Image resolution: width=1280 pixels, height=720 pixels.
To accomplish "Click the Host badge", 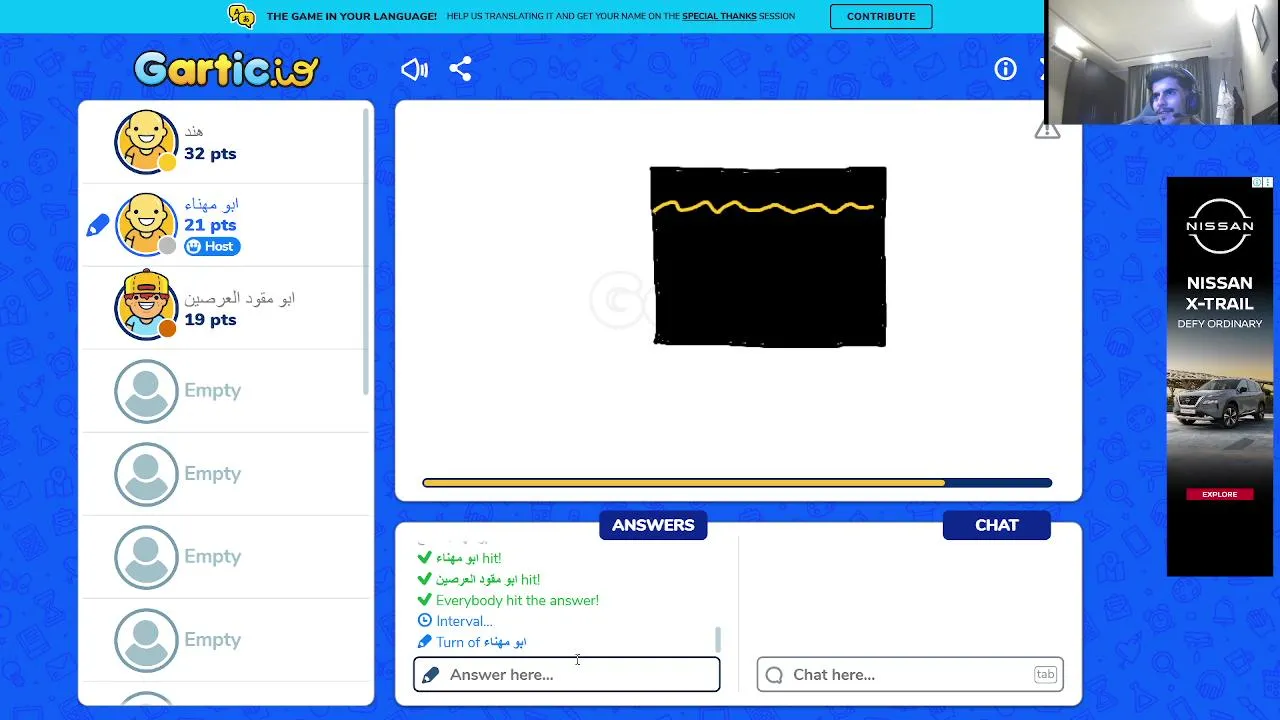I will coord(212,246).
